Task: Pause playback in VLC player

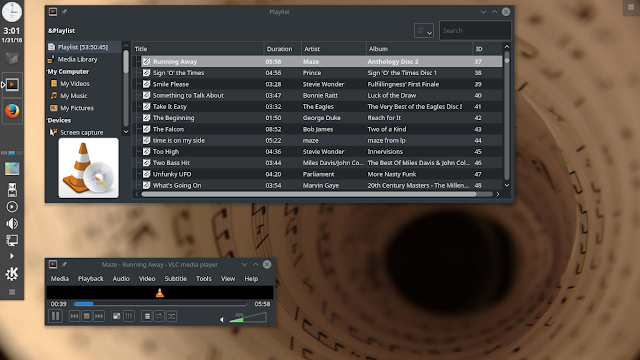Action: (56, 316)
